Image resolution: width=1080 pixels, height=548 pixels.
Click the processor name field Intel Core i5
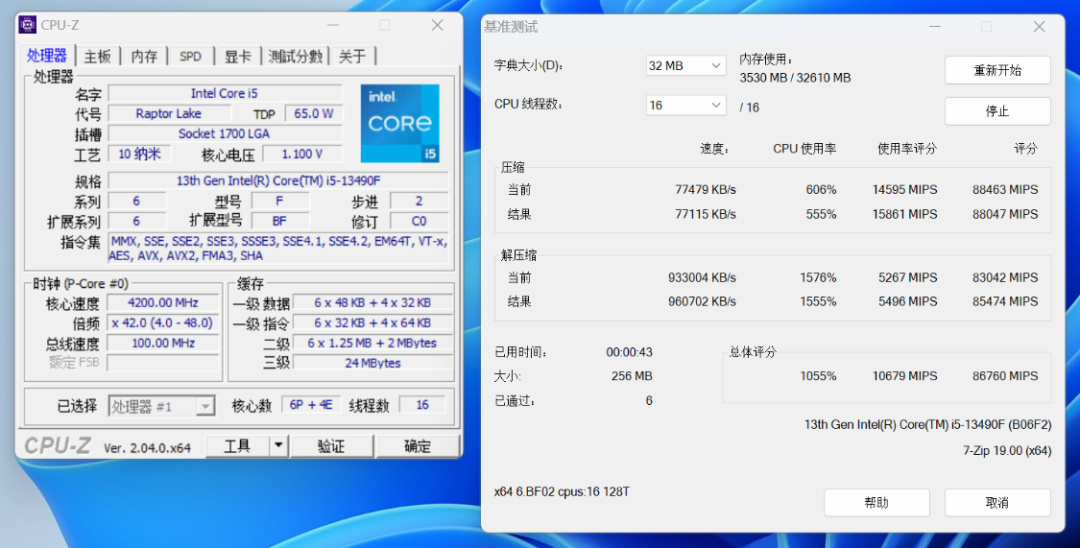[x=225, y=93]
